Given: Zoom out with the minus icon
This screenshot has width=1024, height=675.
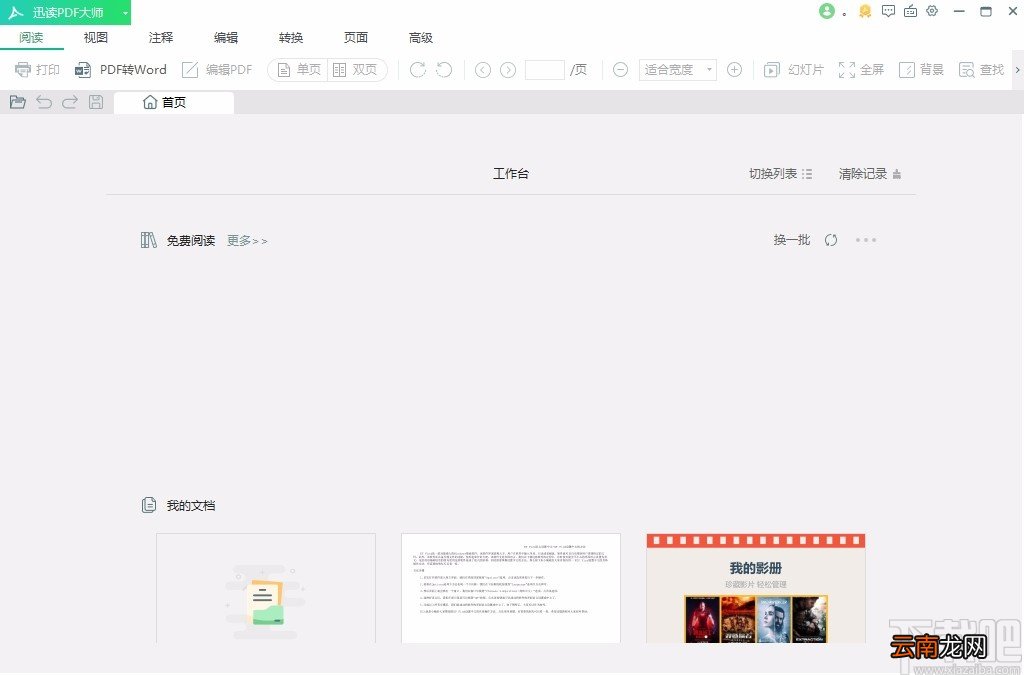Looking at the screenshot, I should coord(620,69).
